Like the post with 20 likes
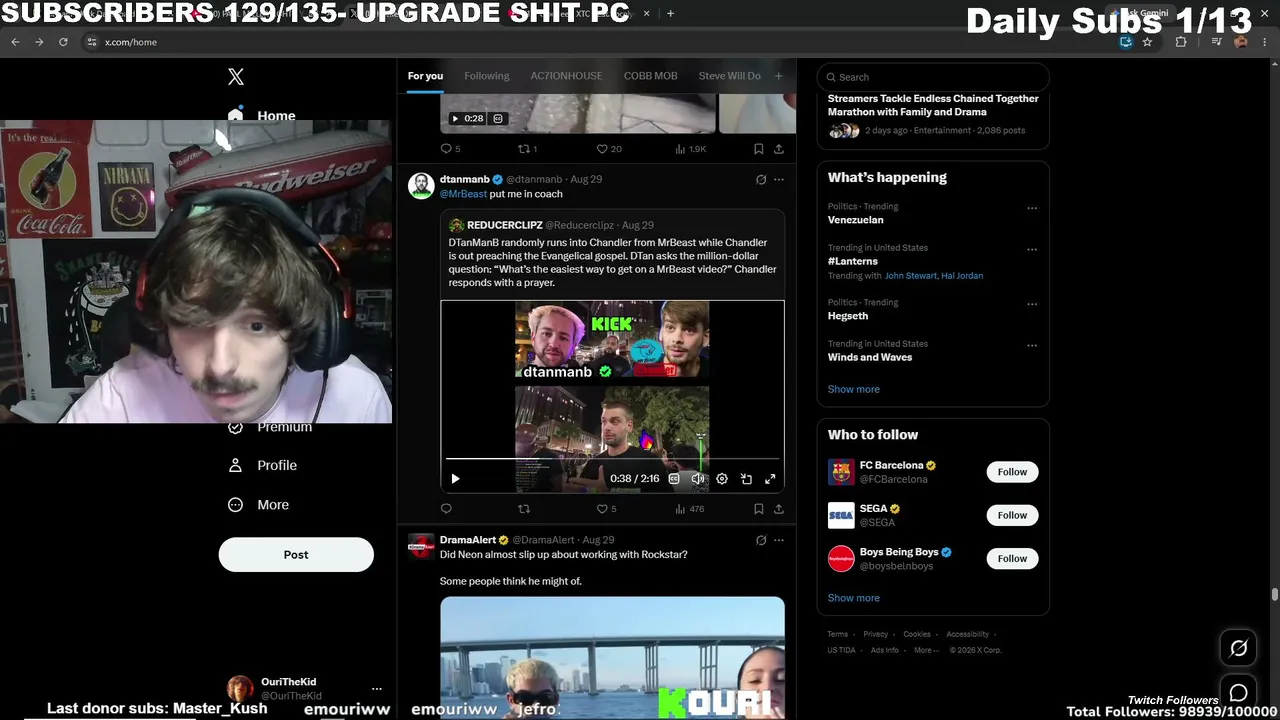Screen dimensions: 1280x720 [609, 149]
